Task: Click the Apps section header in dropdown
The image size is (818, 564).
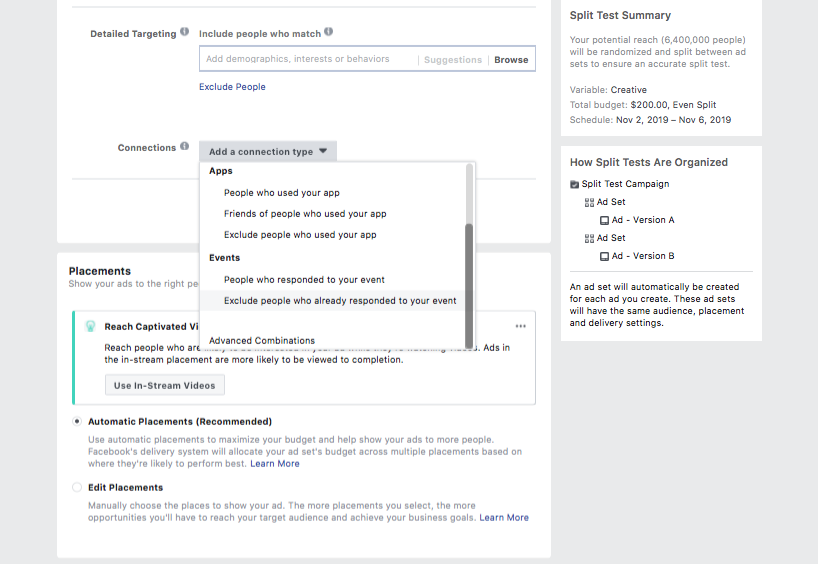Action: point(221,171)
